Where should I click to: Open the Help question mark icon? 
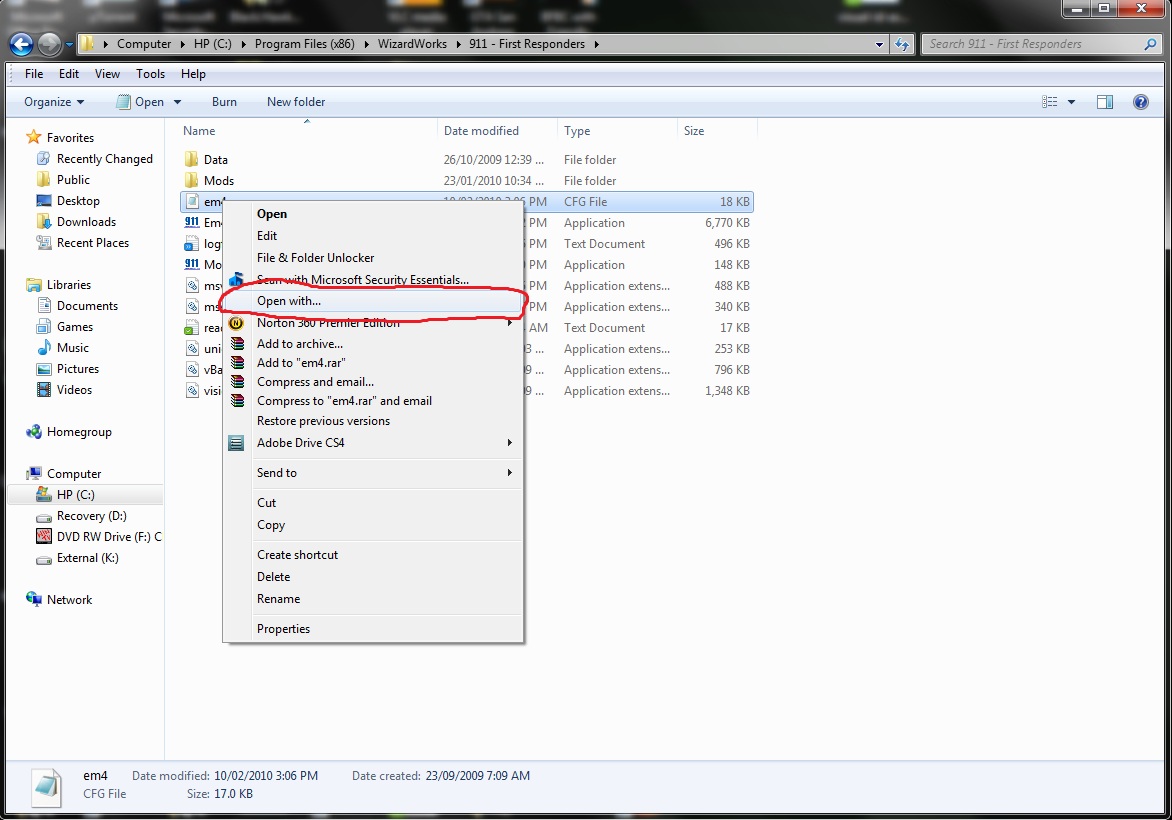1141,102
